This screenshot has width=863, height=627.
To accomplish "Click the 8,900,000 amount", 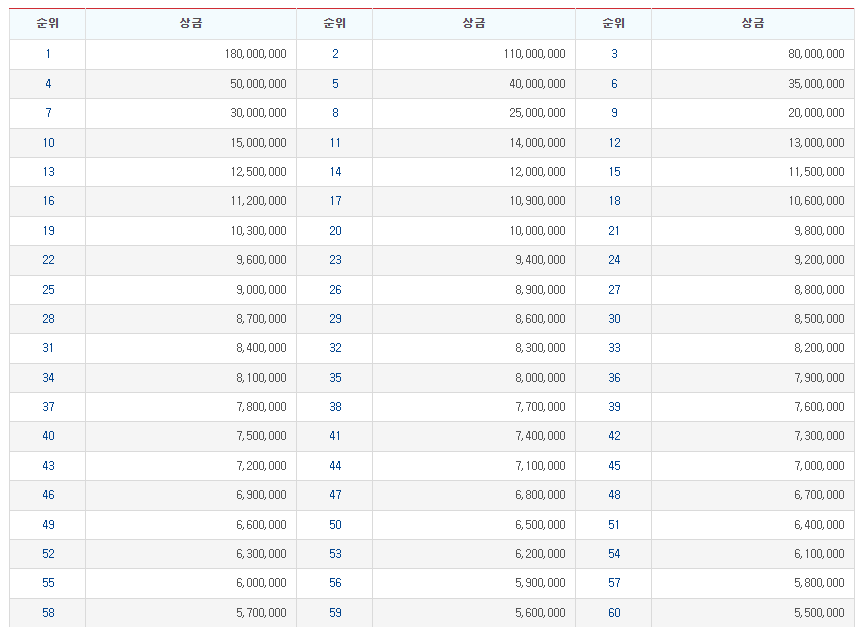I will click(x=540, y=290).
